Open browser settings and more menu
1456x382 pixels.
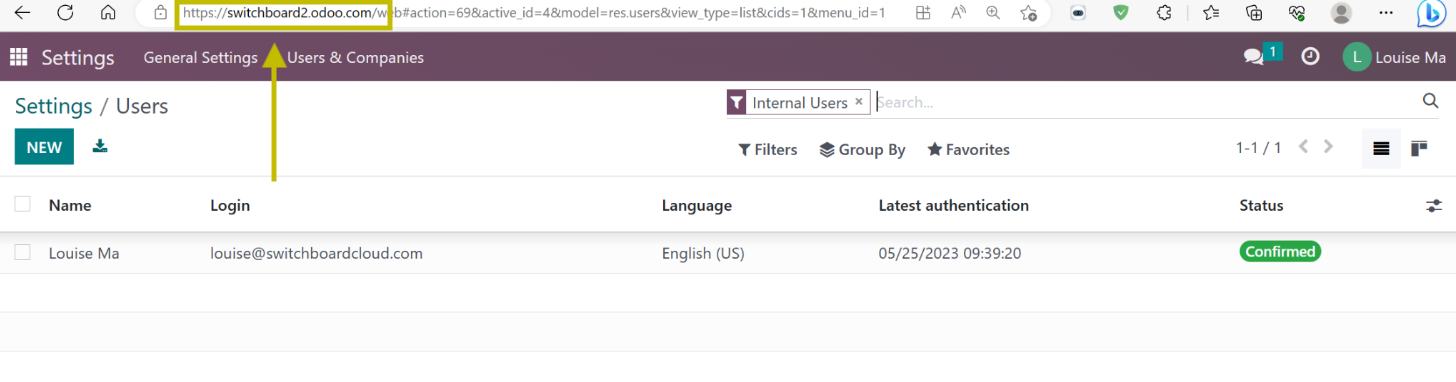[1386, 13]
